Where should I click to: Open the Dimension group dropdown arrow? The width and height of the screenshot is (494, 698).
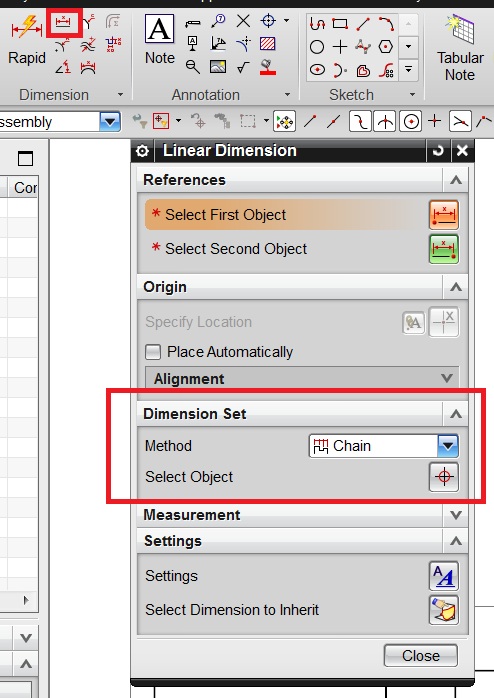[x=120, y=94]
